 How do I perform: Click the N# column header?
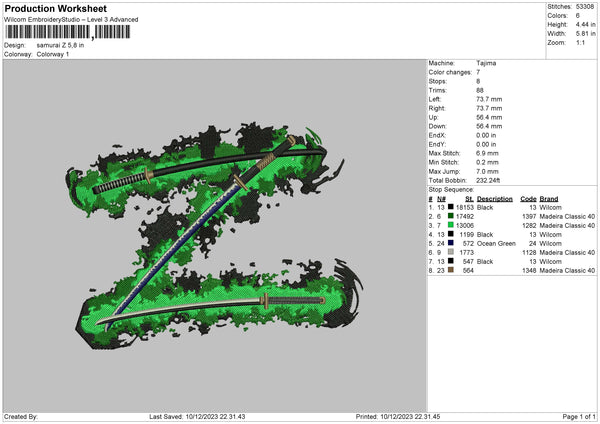coord(441,199)
